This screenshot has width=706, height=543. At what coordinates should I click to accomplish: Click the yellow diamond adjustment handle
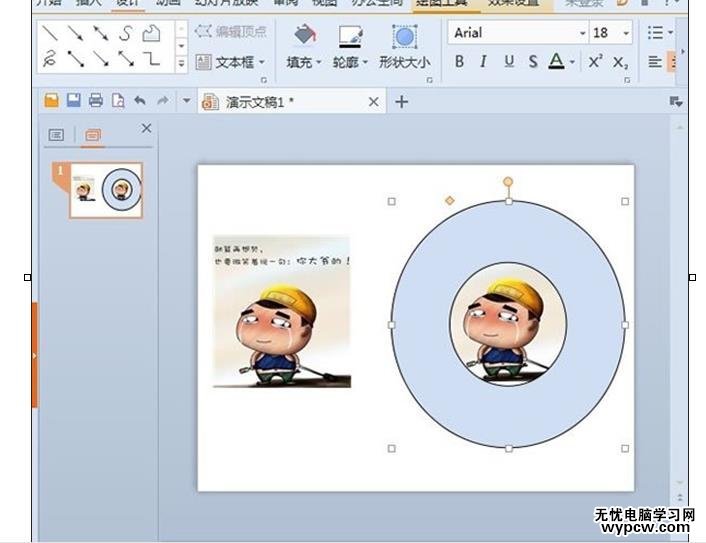coord(449,200)
